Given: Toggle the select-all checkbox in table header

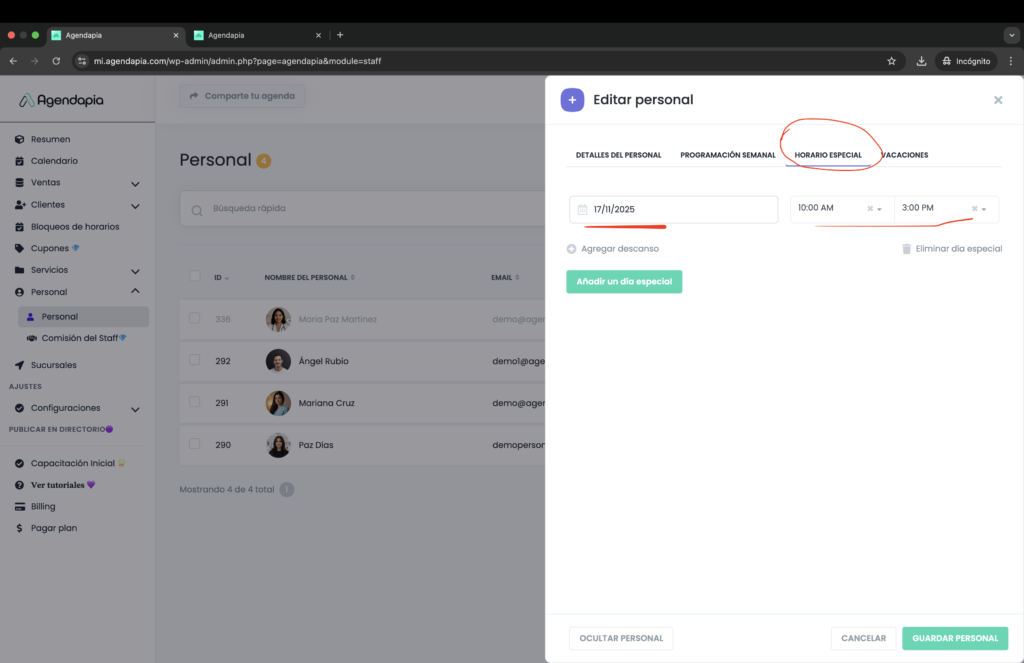Looking at the screenshot, I should pyautogui.click(x=195, y=277).
